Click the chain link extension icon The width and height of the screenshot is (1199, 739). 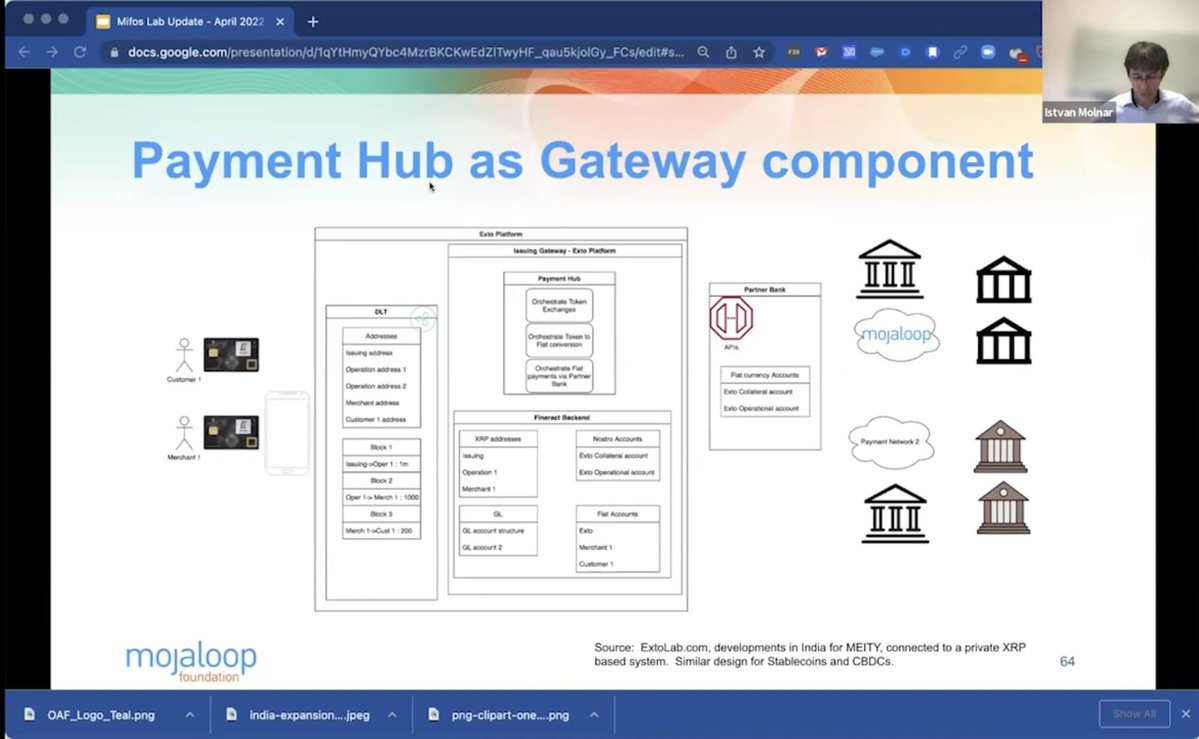(x=960, y=52)
